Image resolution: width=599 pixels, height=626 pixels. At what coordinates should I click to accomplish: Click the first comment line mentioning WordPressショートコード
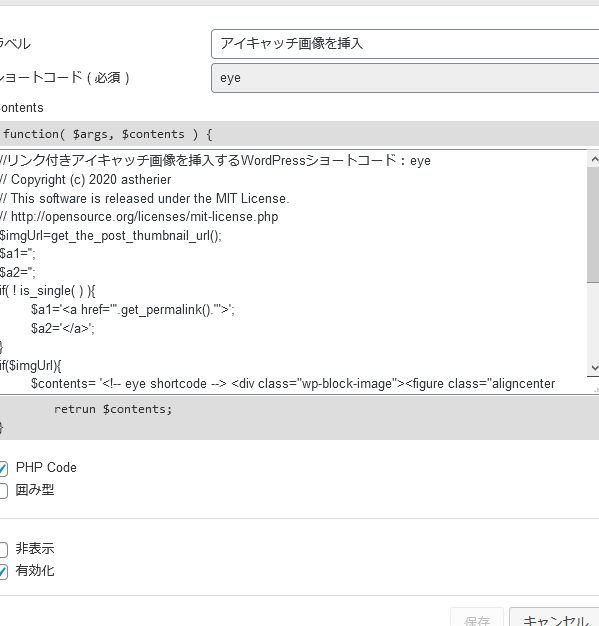tap(215, 160)
